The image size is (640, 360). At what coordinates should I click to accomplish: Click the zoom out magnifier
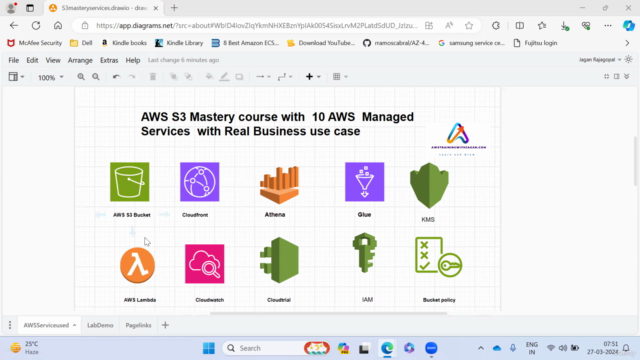coord(96,77)
